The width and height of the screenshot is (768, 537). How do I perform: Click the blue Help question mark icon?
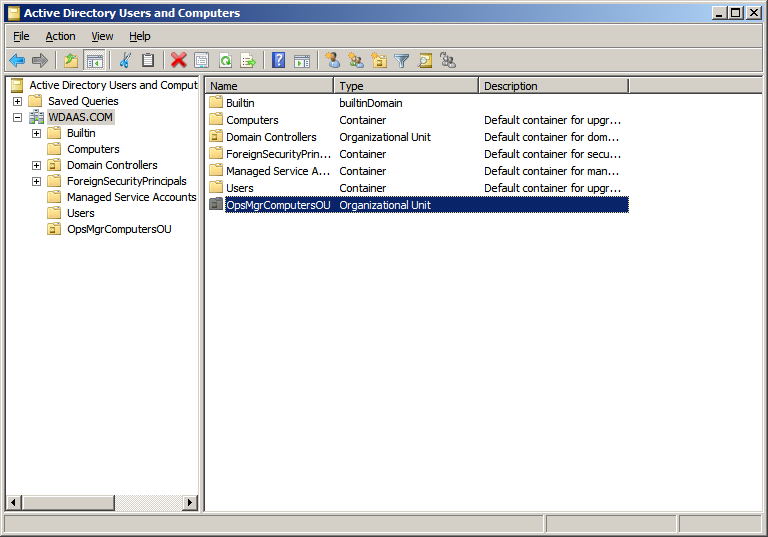click(x=279, y=61)
